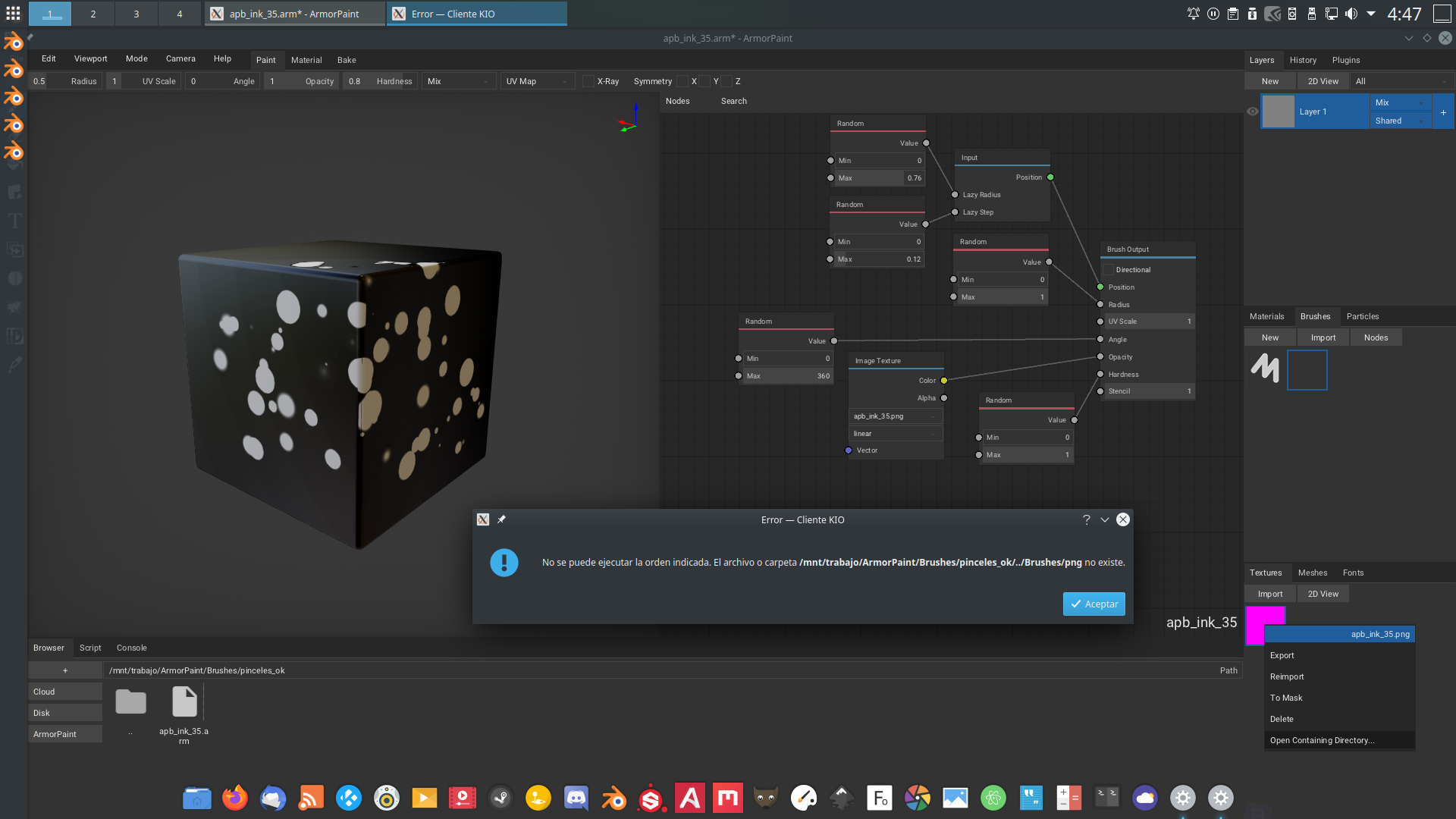This screenshot has width=1456, height=819.
Task: Click the Radius slider in header
Action: pyautogui.click(x=65, y=81)
